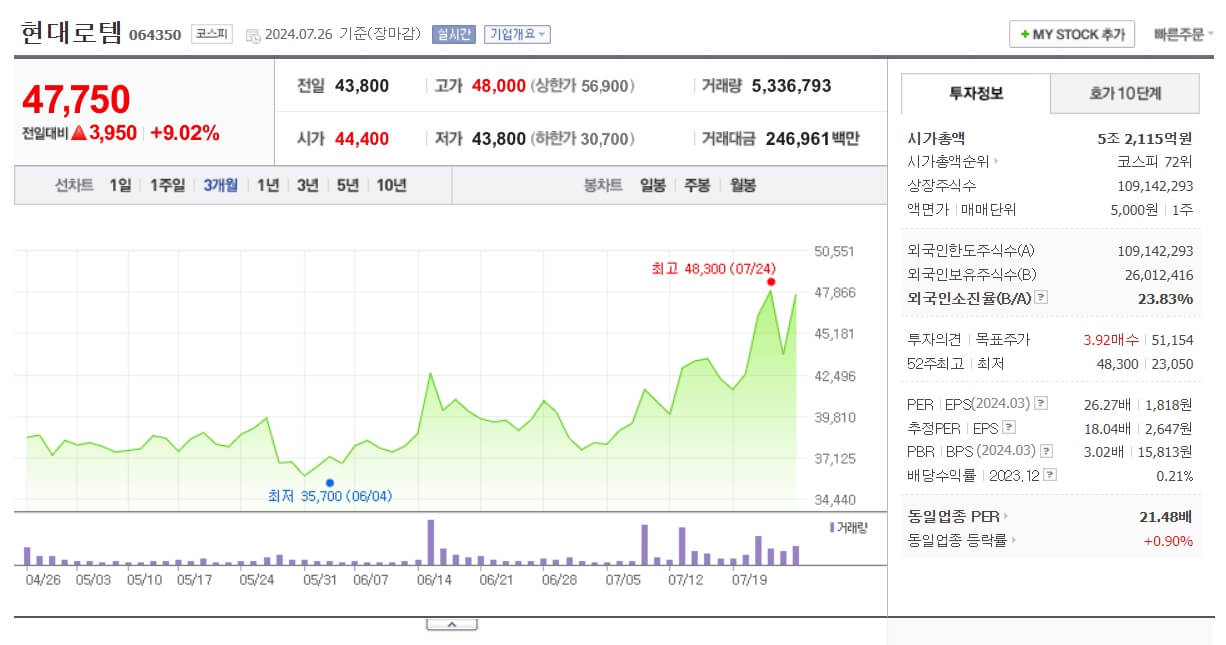Collapse chart with the bottom arrow handle
This screenshot has width=1226, height=645.
click(451, 624)
